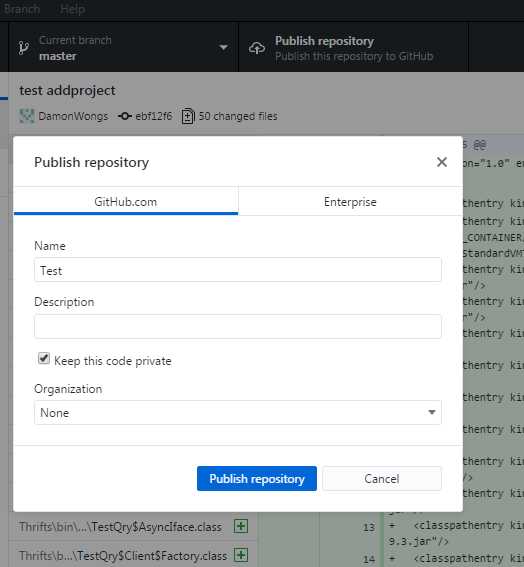Click the commit title test addproject

tap(68, 90)
